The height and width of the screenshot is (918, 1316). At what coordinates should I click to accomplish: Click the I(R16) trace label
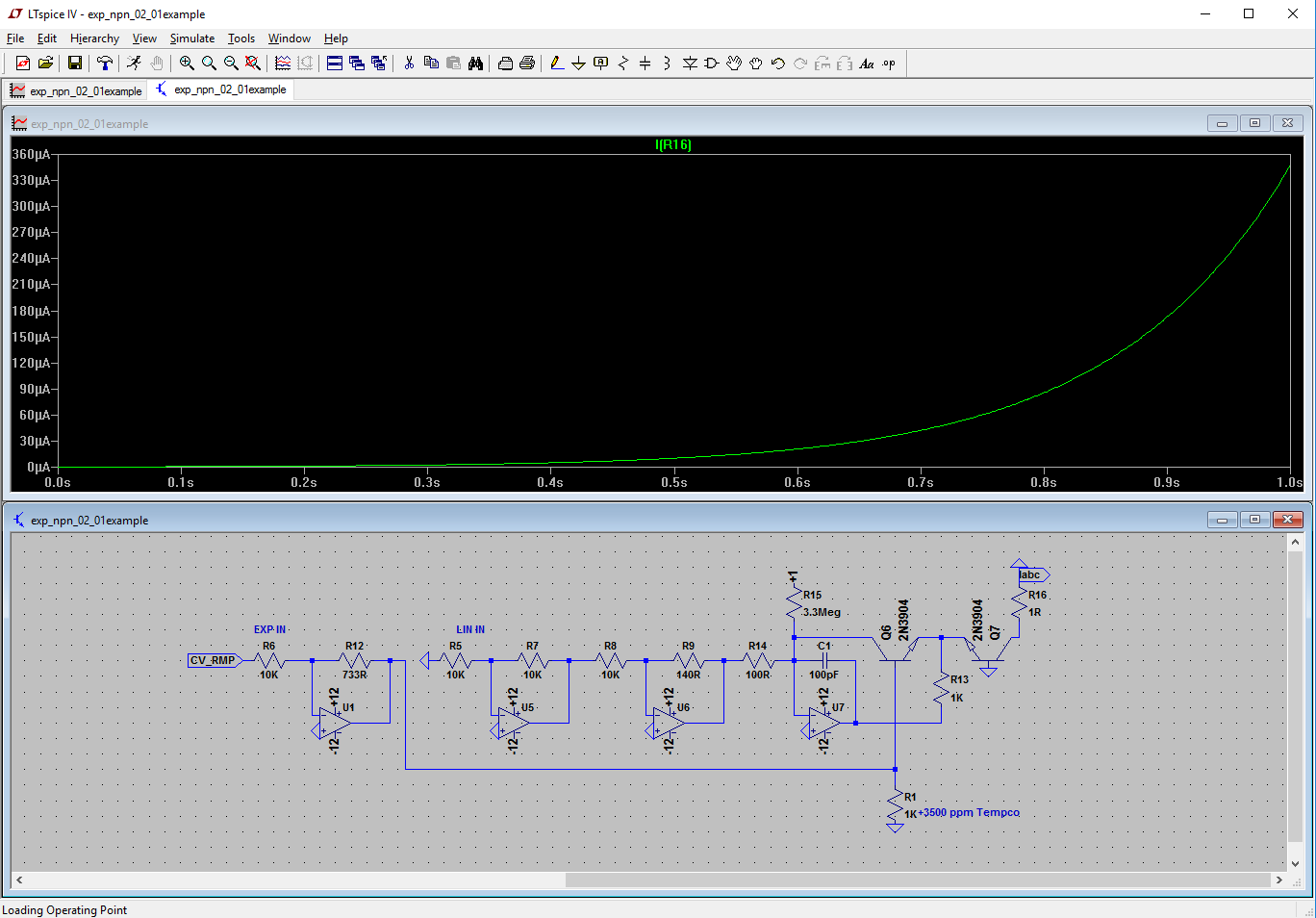pos(672,144)
